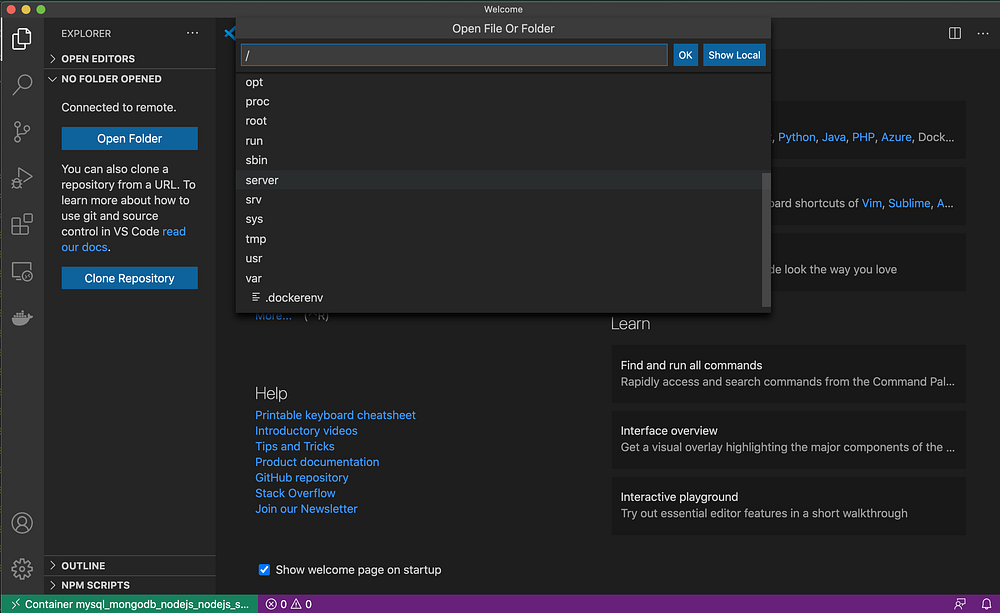Click the OK button in dialog
The height and width of the screenshot is (613, 1000).
coord(686,55)
